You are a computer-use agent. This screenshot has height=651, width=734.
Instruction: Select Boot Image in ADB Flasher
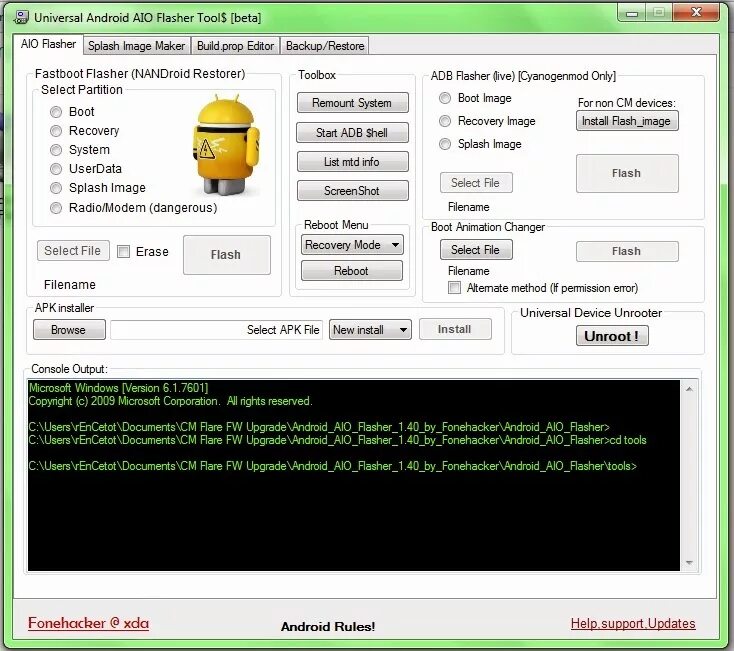[x=445, y=98]
